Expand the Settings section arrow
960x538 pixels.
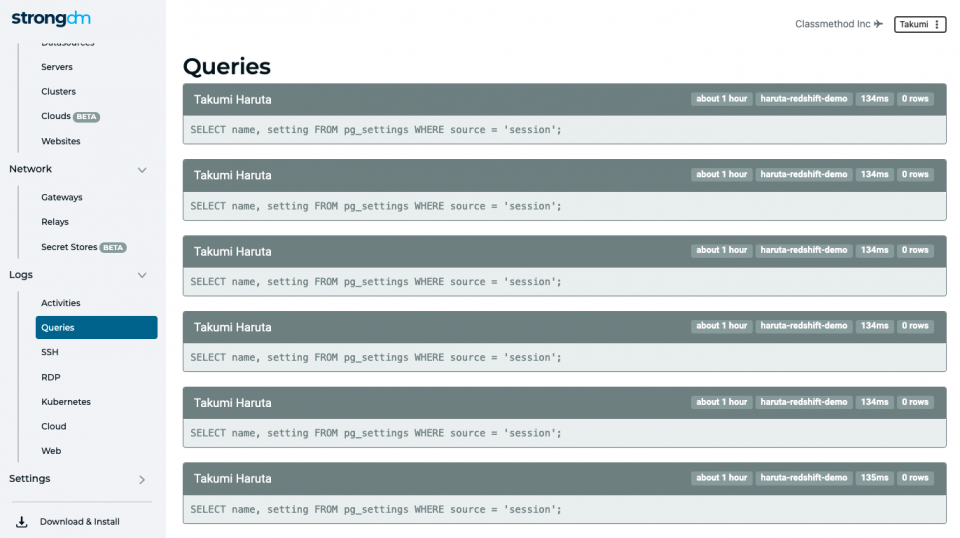(142, 479)
